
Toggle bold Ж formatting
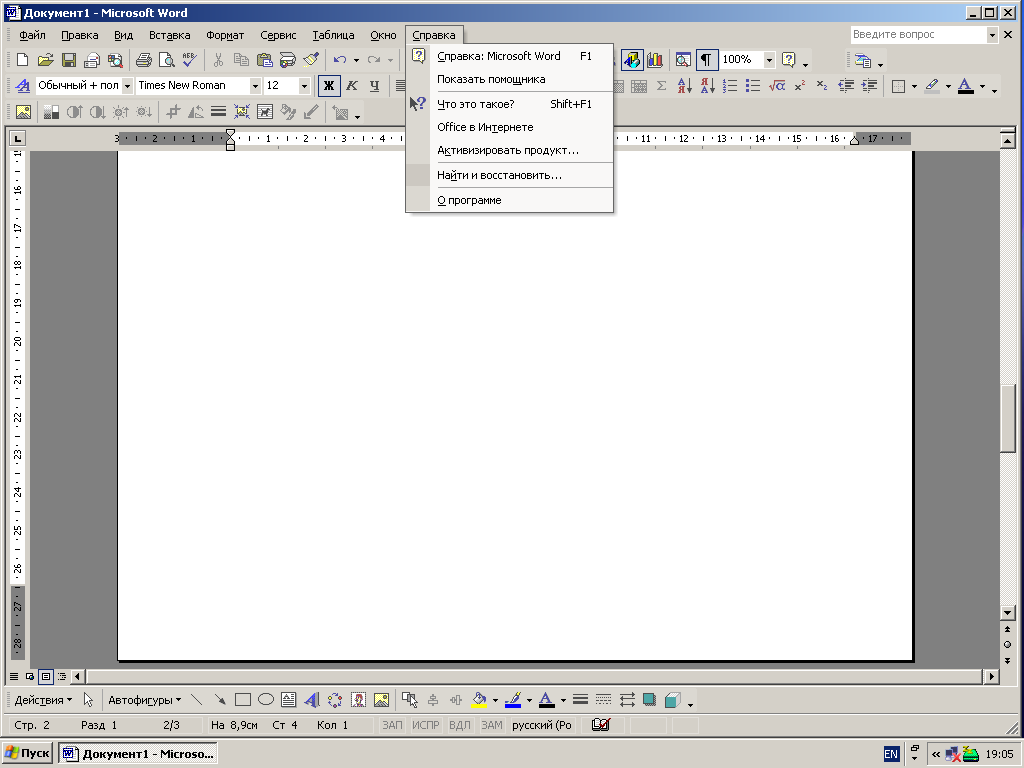pos(329,86)
